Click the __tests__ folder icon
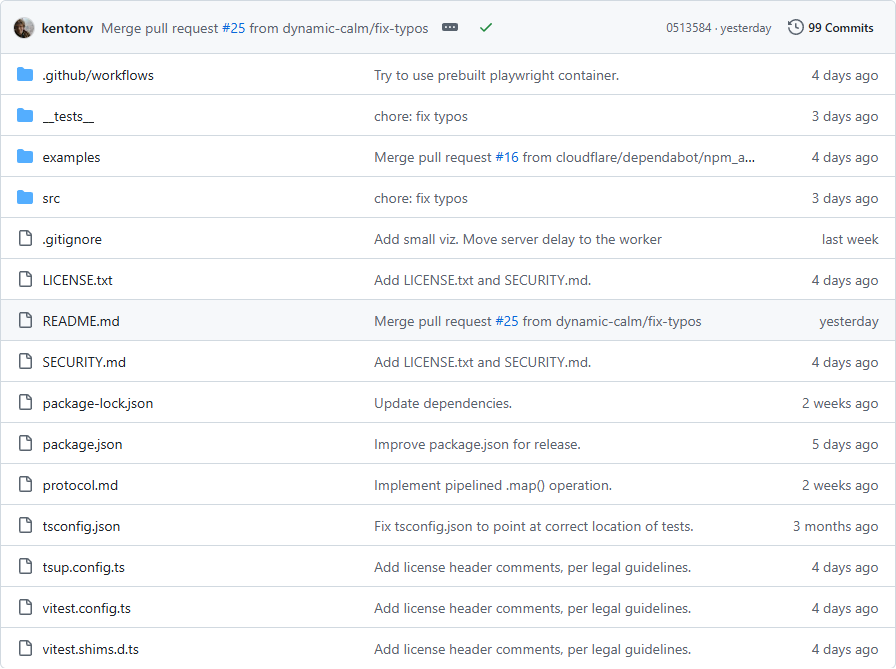Image resolution: width=896 pixels, height=669 pixels. tap(25, 116)
